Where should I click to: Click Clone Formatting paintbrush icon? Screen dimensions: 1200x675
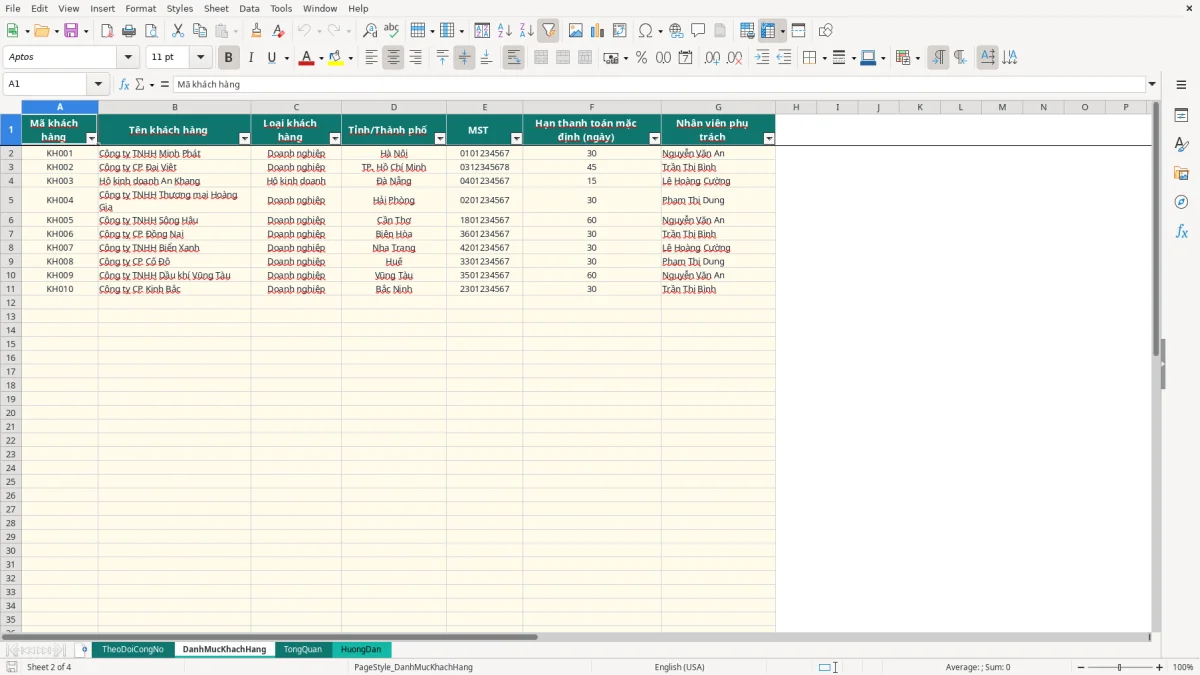(x=257, y=31)
